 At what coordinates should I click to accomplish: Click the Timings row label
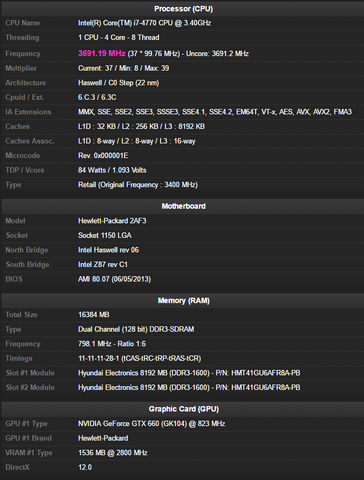tap(19, 359)
